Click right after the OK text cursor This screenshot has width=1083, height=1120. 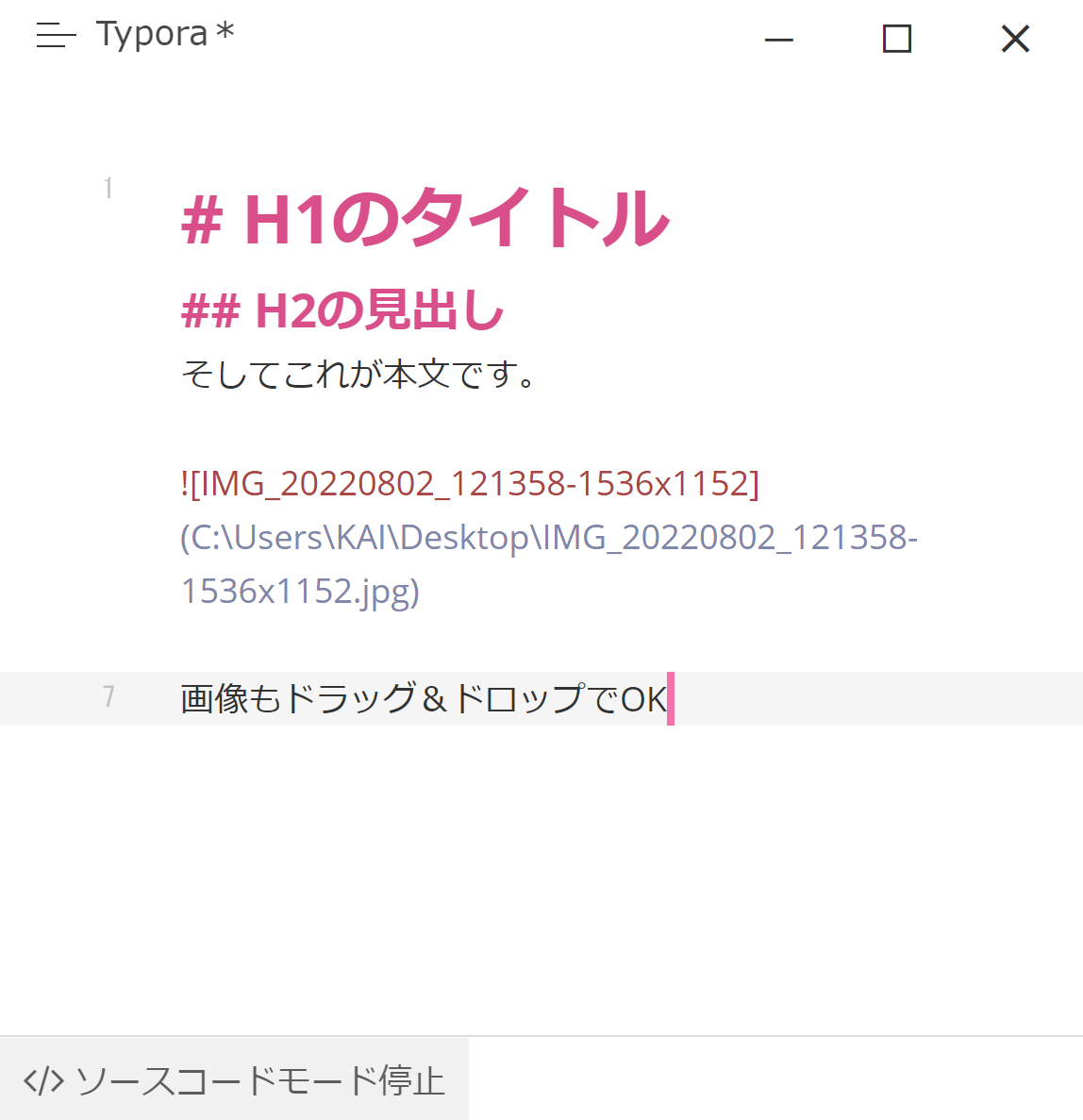[x=675, y=700]
